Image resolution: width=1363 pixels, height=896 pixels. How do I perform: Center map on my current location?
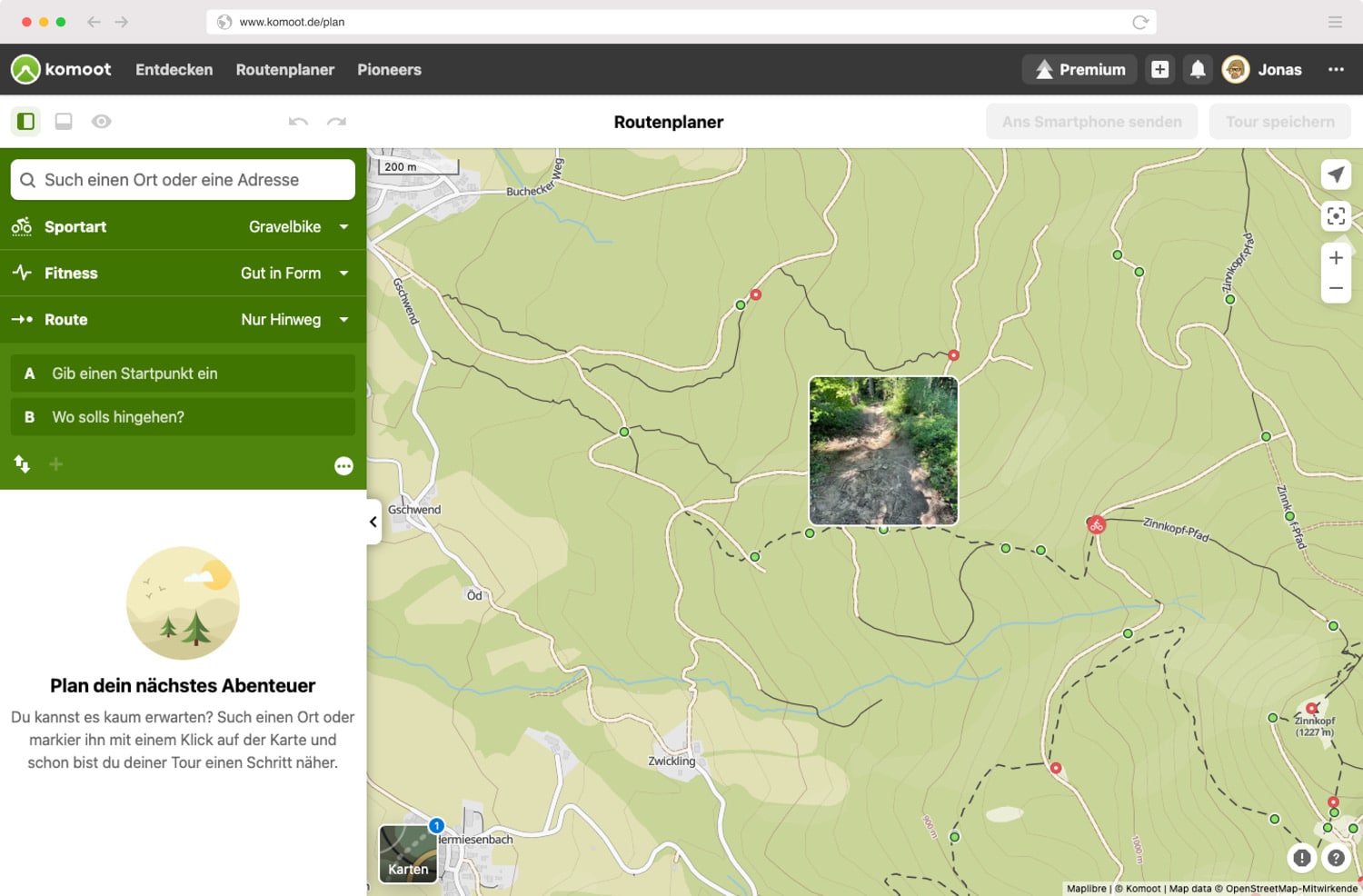point(1336,174)
